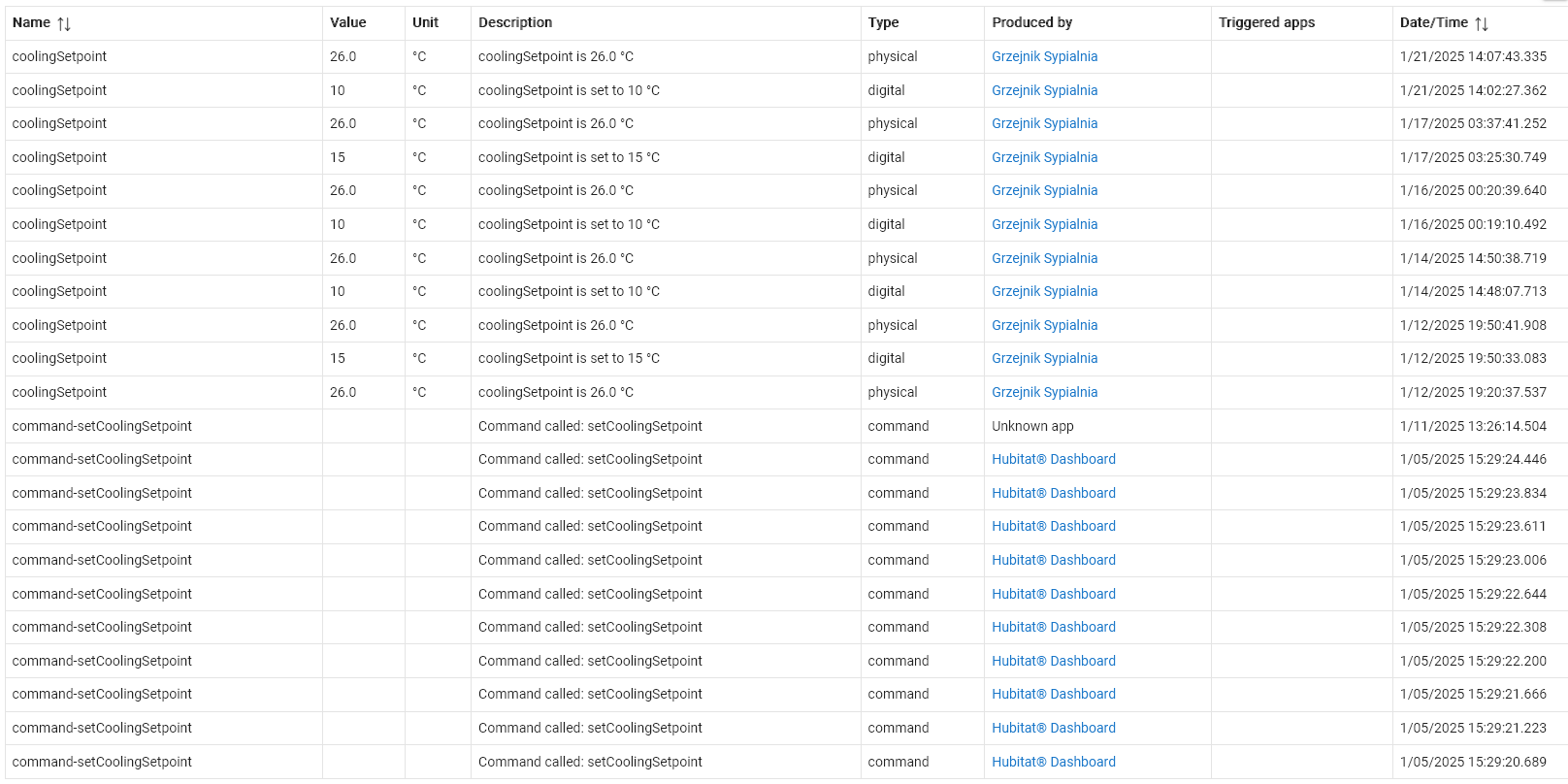Open Hubitat Dashboard link for 15:29:24.446 command
Viewport: 1568px width, 784px height.
[x=1053, y=459]
